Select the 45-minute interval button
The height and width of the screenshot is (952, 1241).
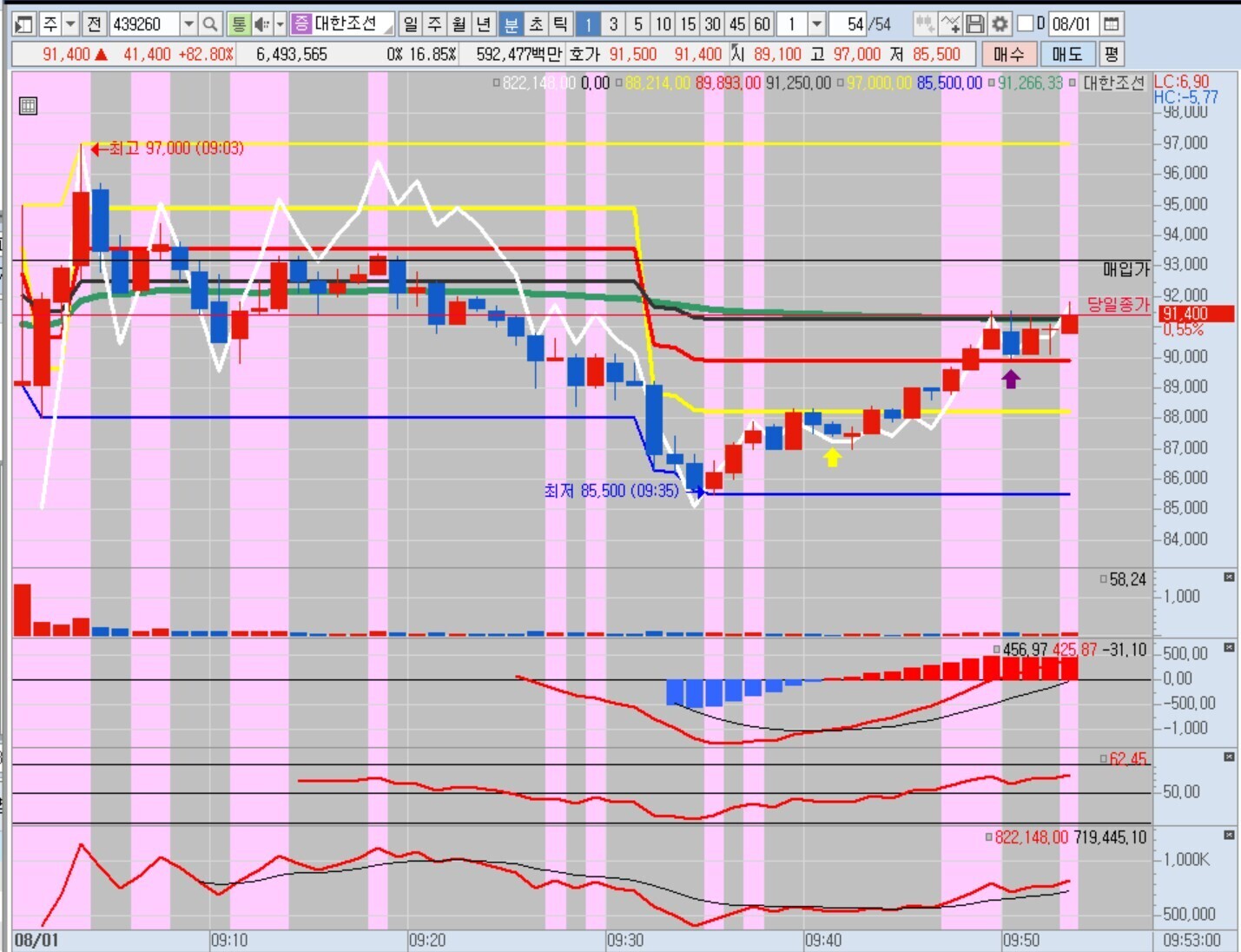[x=737, y=23]
